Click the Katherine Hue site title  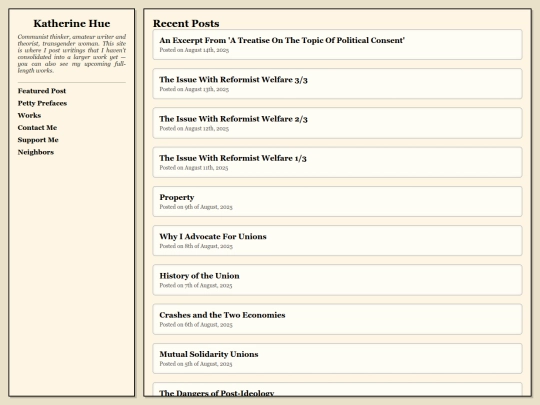coord(72,23)
